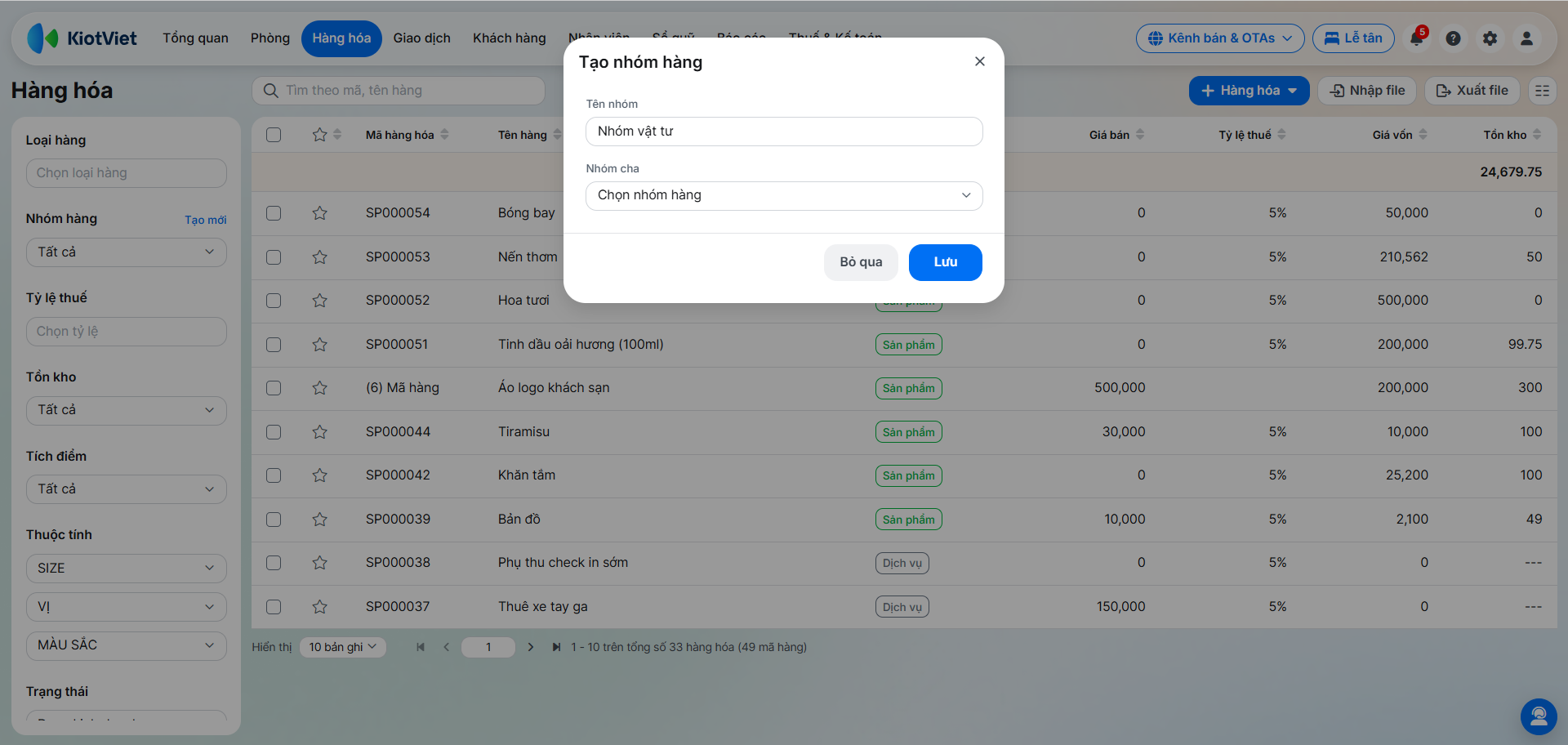1568x745 pixels.
Task: Open the Khách hàng menu
Action: pyautogui.click(x=510, y=38)
